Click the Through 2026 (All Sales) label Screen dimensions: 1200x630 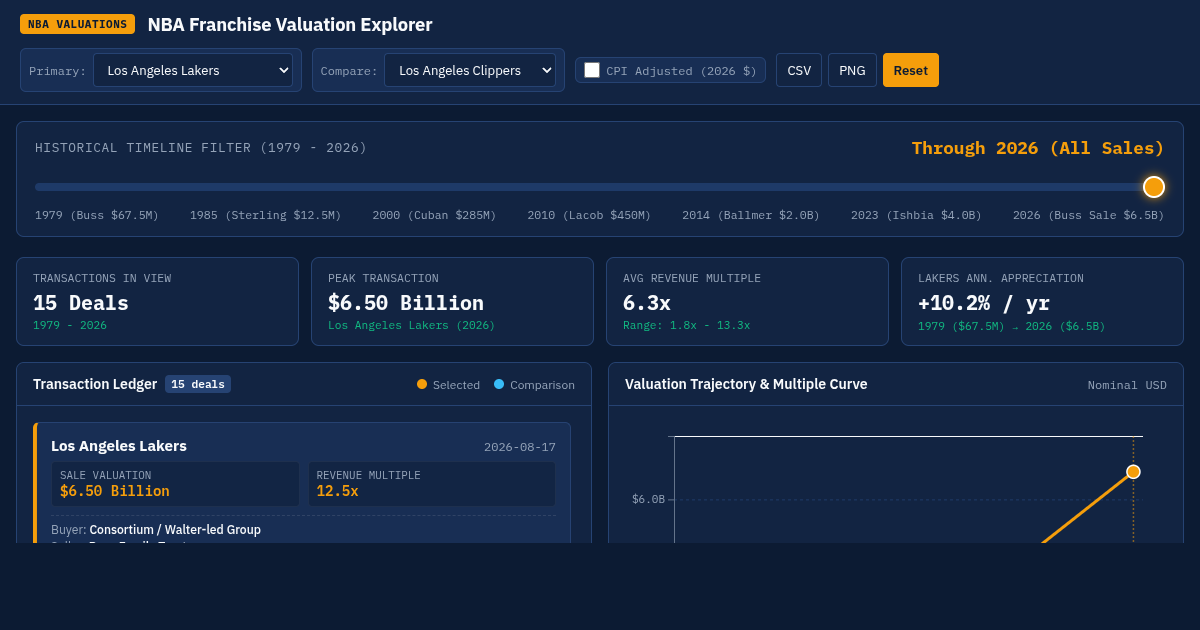click(x=1038, y=148)
